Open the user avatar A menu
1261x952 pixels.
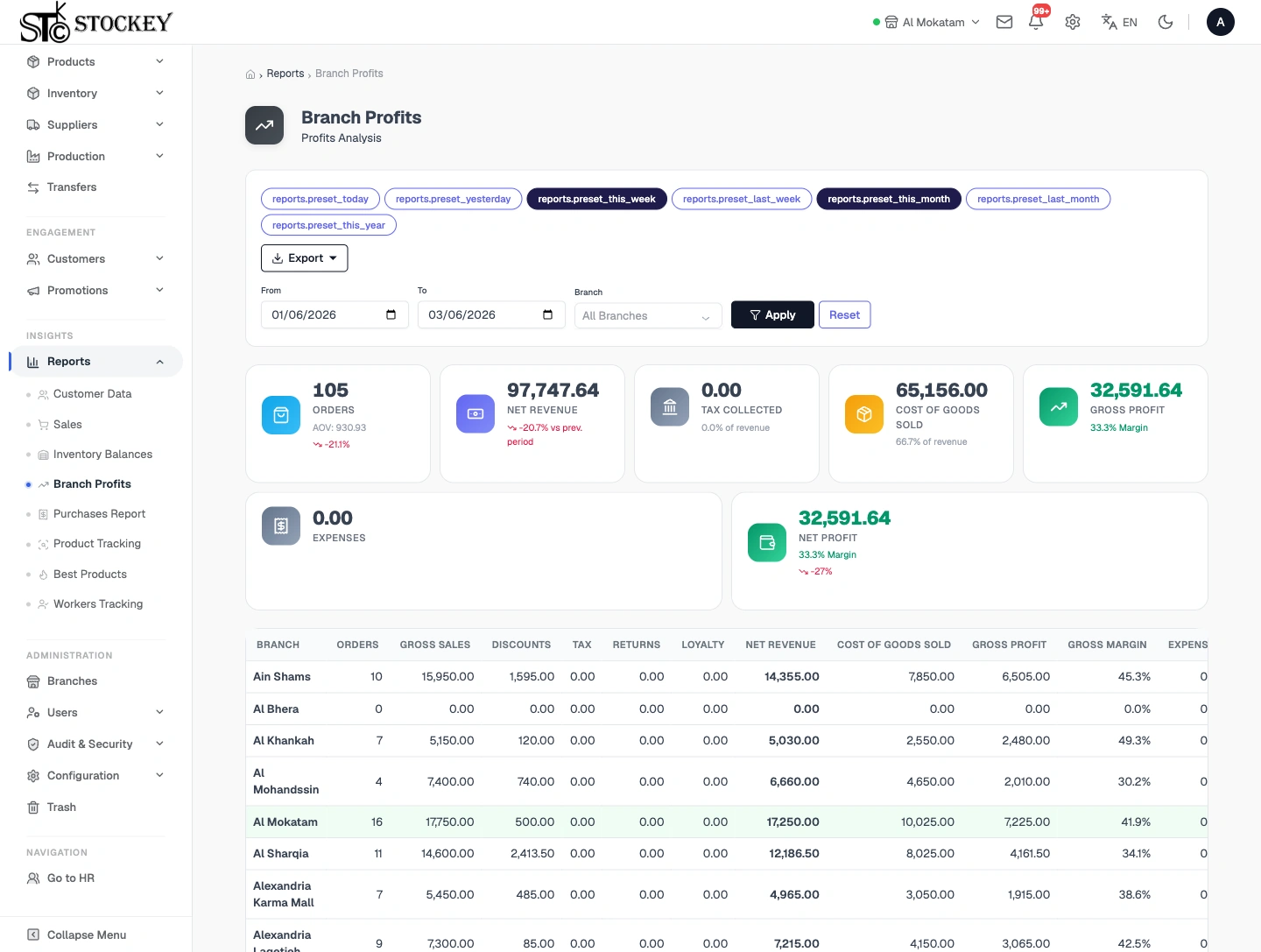1221,22
